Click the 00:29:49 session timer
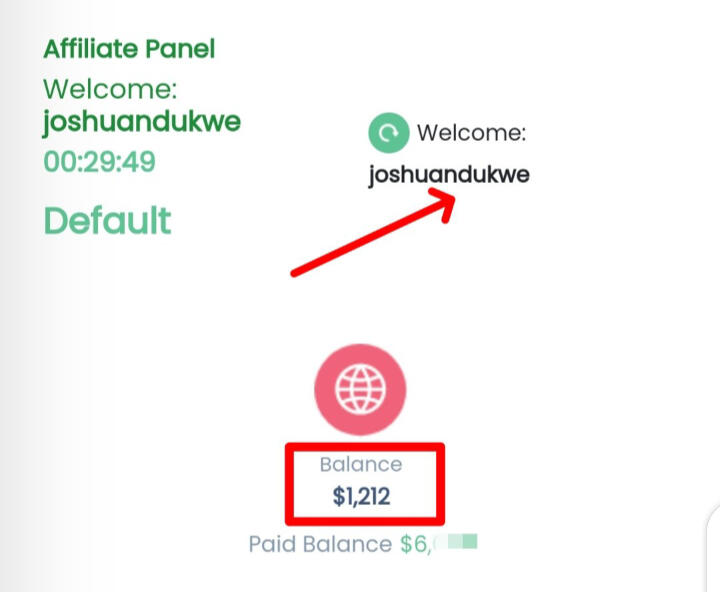 (x=99, y=161)
